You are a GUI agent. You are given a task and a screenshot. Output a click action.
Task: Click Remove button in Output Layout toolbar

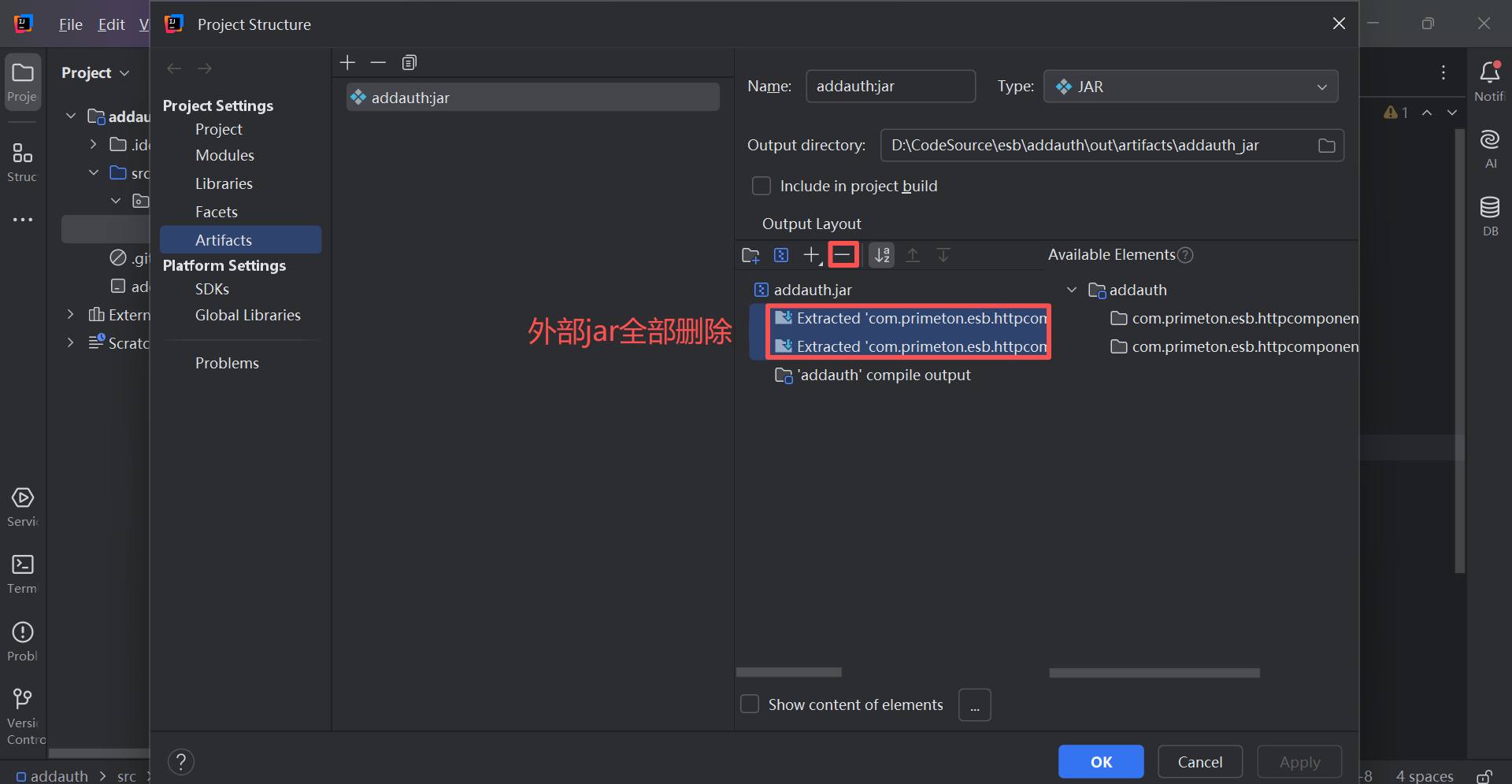coord(843,255)
